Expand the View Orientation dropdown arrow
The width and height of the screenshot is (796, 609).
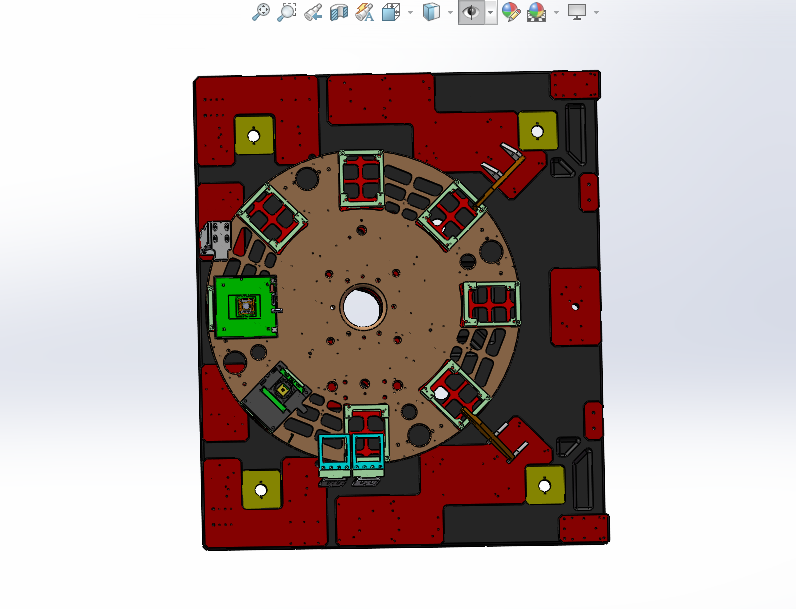[x=410, y=12]
